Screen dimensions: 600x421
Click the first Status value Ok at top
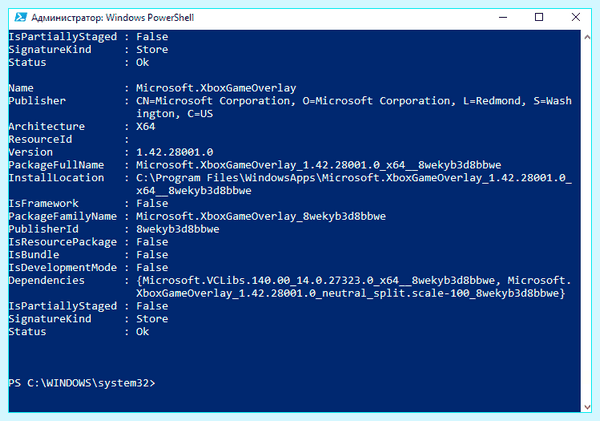click(x=143, y=62)
